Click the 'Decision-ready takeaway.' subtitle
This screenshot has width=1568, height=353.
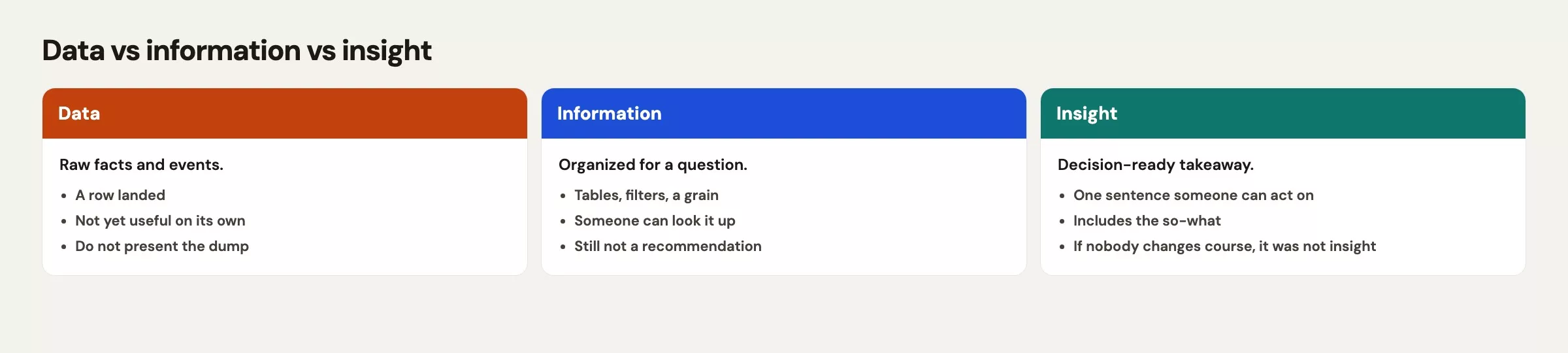pyautogui.click(x=1156, y=165)
